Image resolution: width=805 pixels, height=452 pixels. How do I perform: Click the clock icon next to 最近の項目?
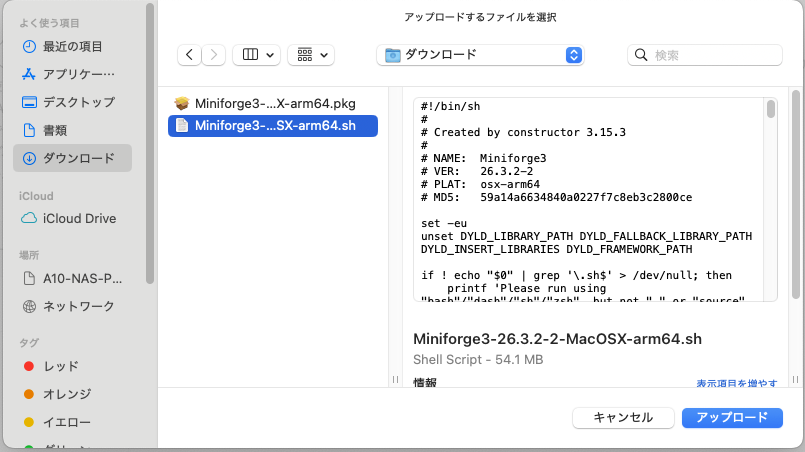pos(29,46)
